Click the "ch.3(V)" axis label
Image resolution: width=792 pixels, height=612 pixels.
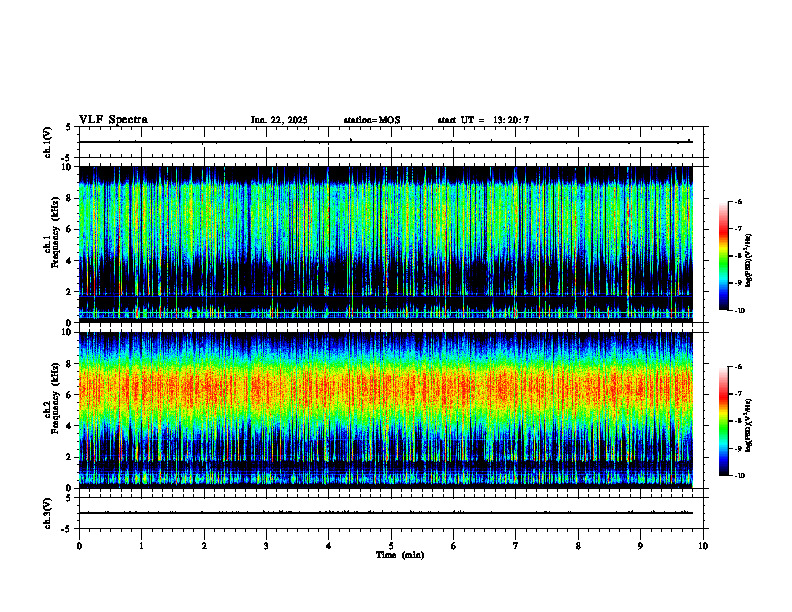tap(47, 513)
